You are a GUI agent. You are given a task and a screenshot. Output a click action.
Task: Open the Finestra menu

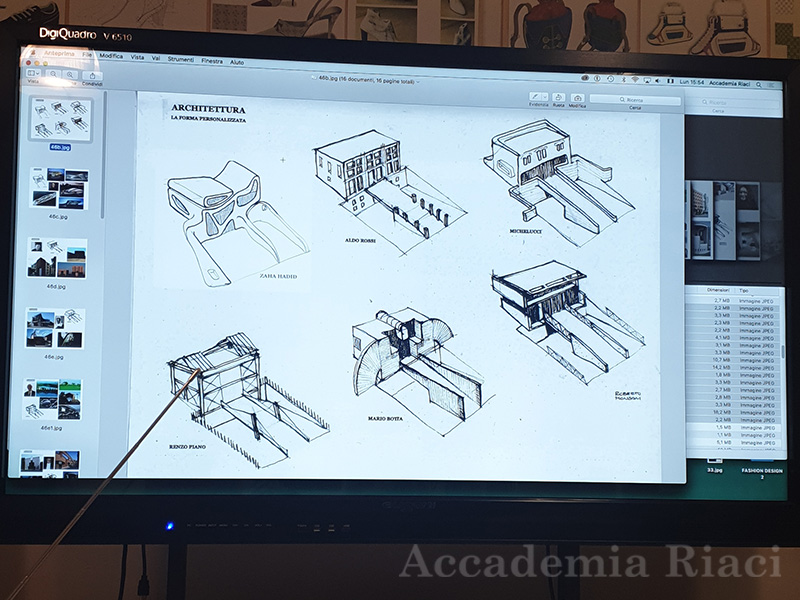(212, 61)
